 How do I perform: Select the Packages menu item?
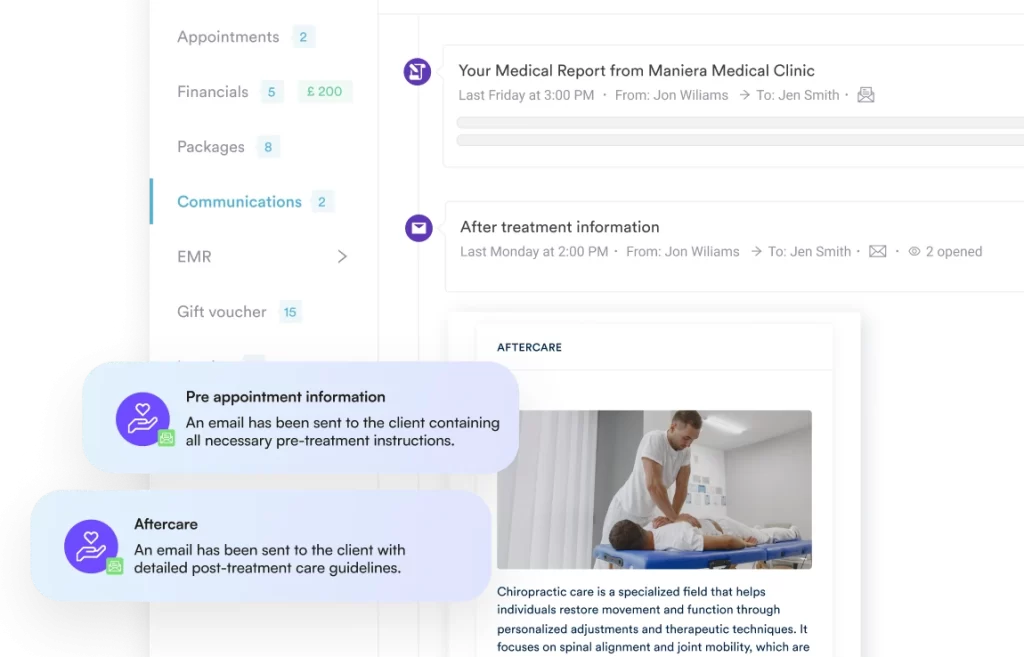211,147
